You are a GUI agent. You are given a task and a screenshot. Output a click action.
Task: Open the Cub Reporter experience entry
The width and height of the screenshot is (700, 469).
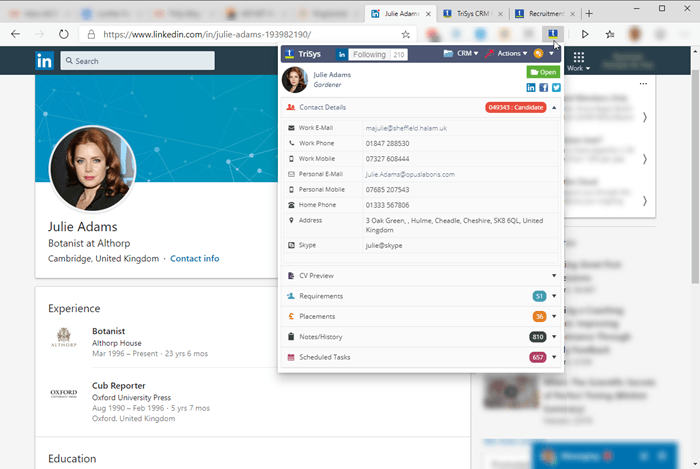point(119,386)
